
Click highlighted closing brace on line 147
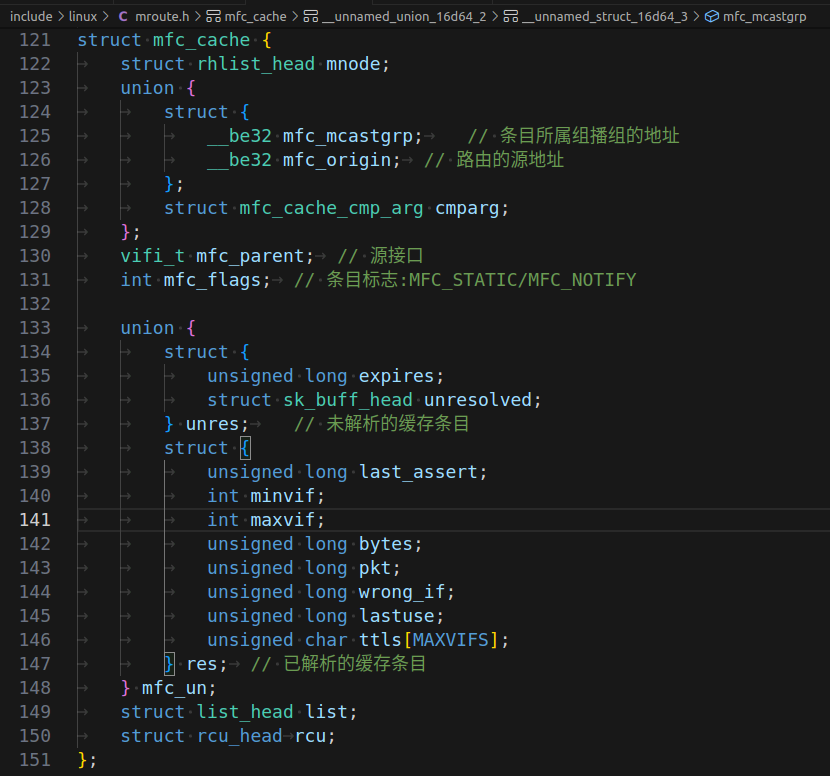pos(169,664)
